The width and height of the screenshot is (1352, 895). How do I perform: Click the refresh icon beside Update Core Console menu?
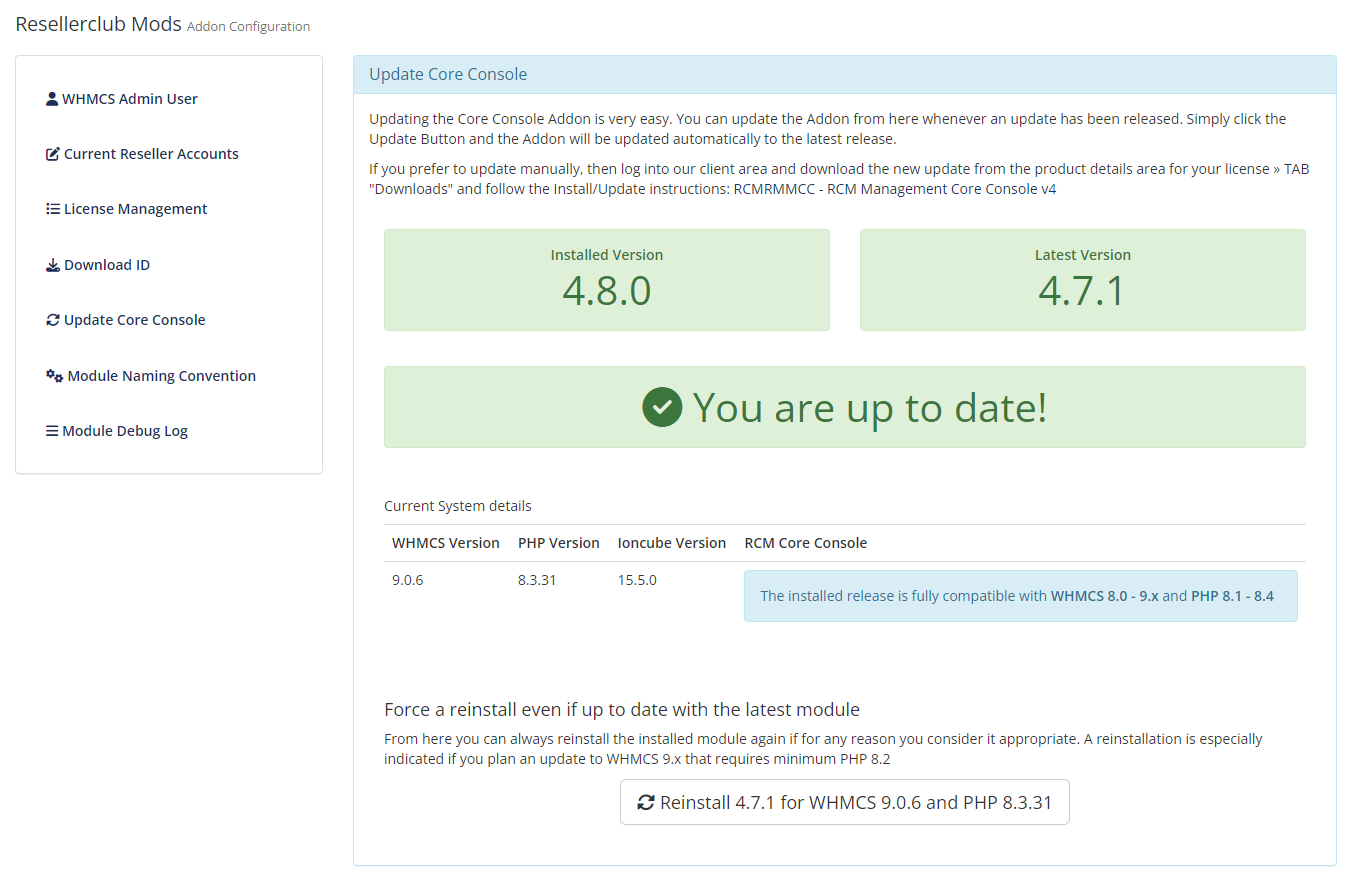[x=53, y=320]
